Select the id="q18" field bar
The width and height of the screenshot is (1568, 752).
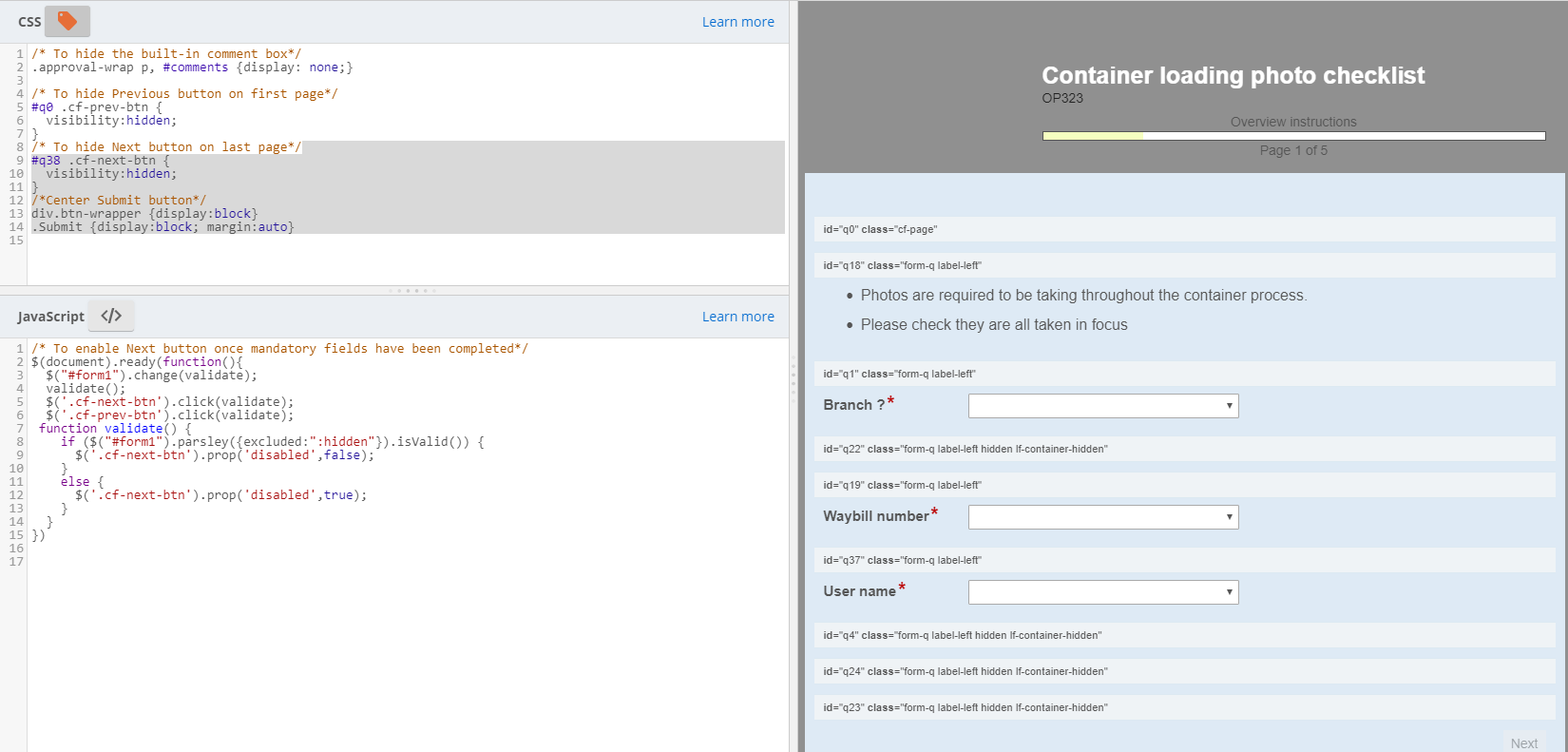[1184, 265]
